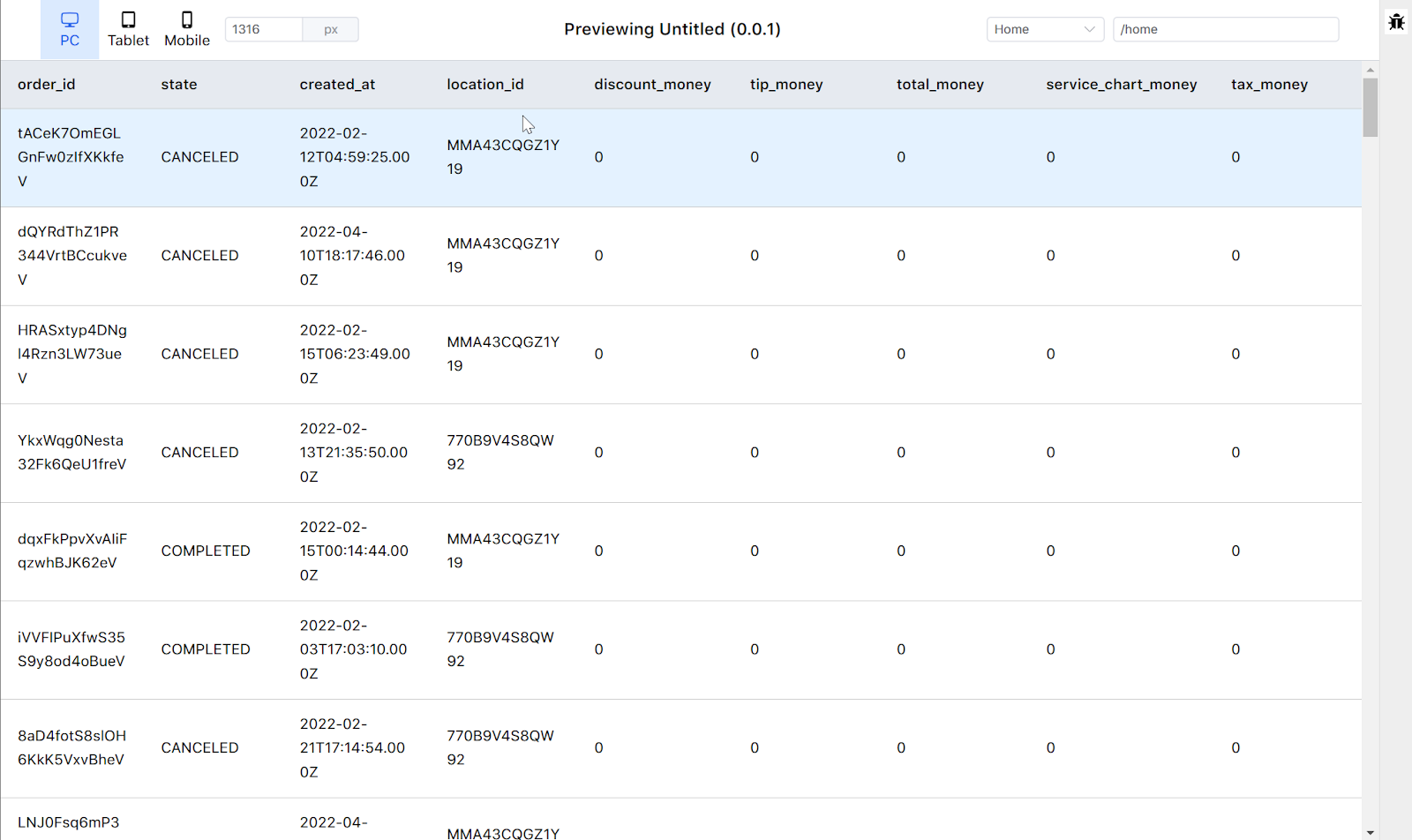Viewport: 1412px width, 840px height.
Task: Click tax_money value in 8aD4fotS8slOH row
Action: pyautogui.click(x=1235, y=747)
